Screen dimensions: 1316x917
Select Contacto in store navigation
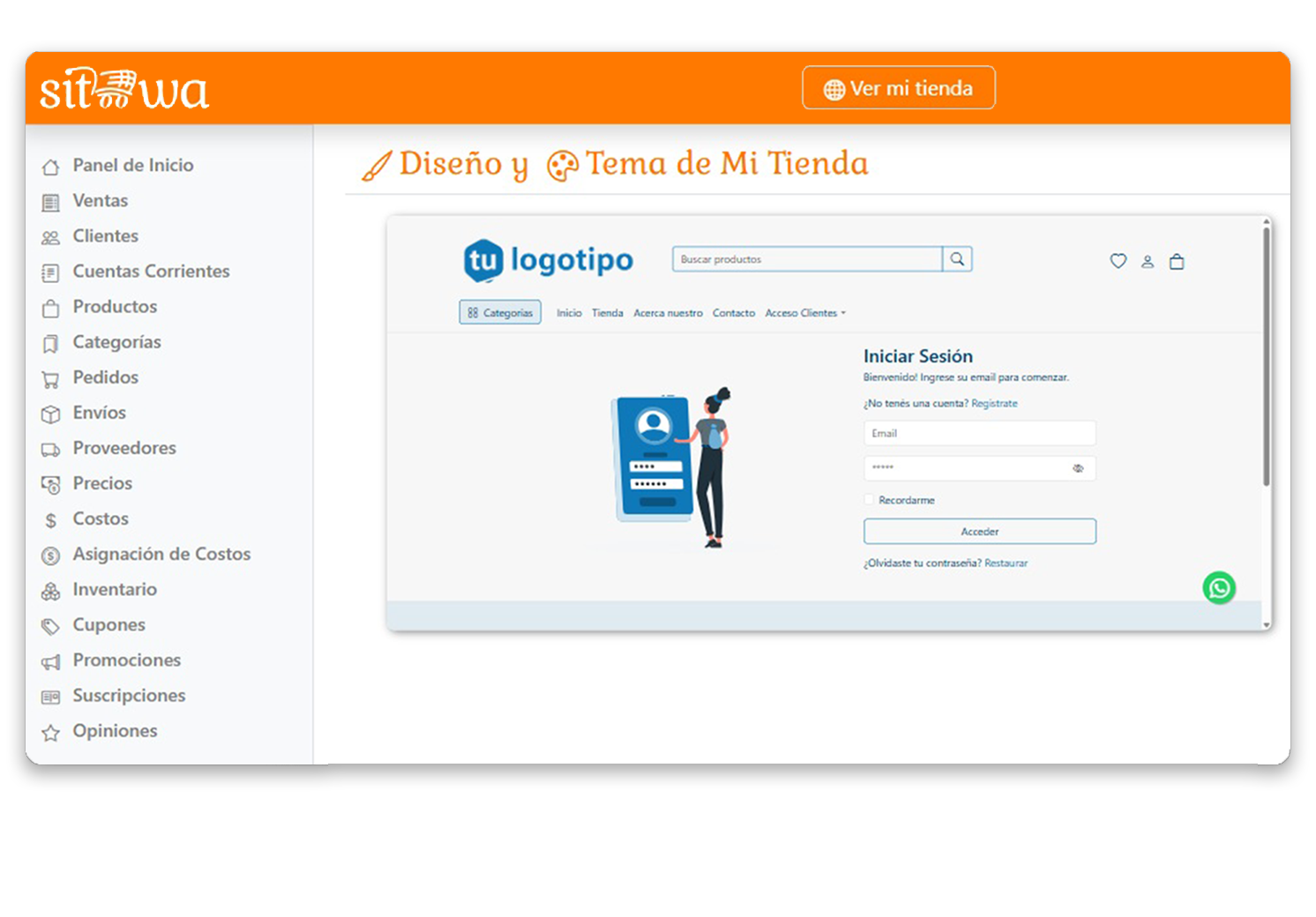pyautogui.click(x=734, y=313)
